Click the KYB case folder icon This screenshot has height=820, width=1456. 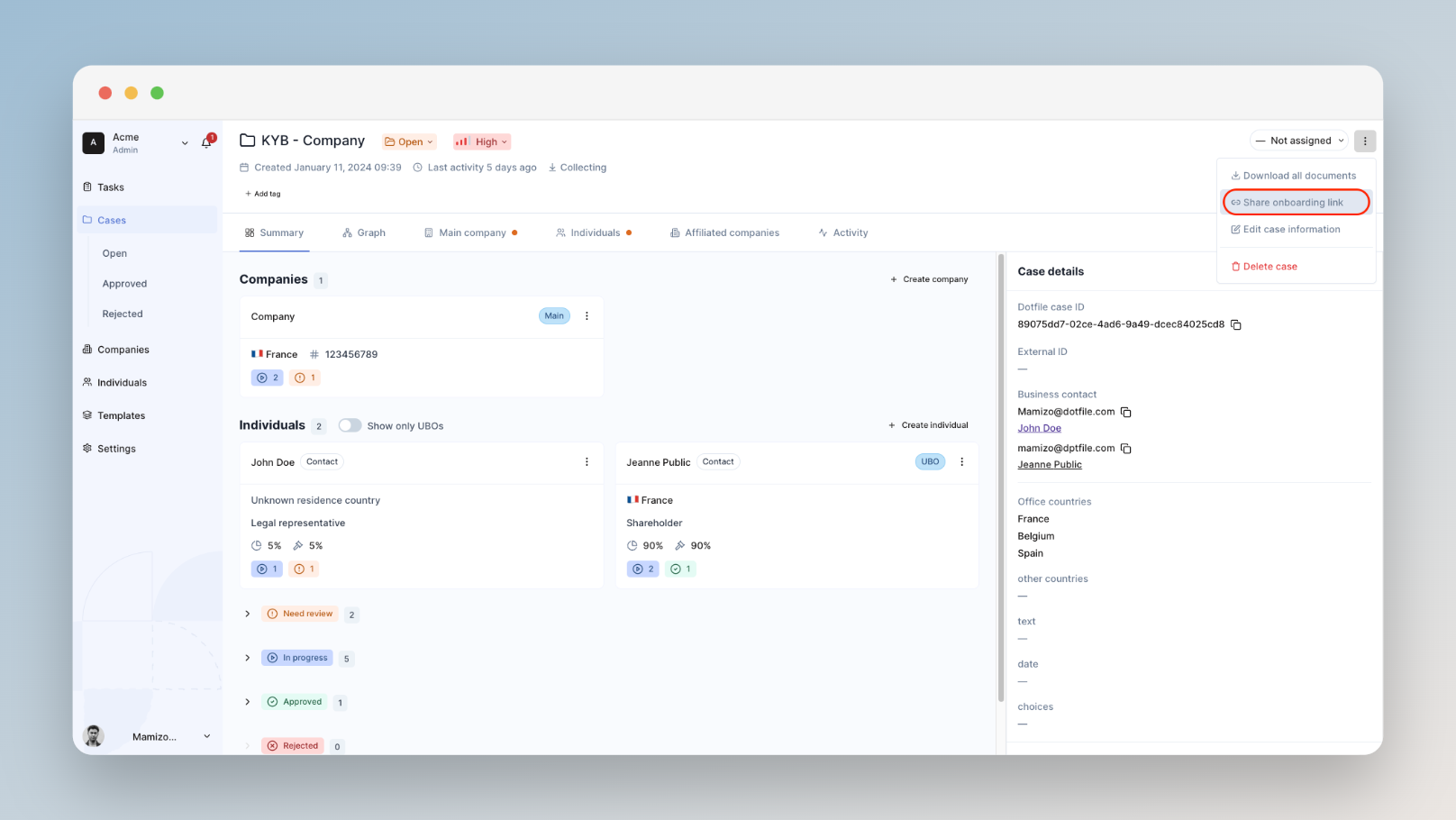click(x=247, y=141)
